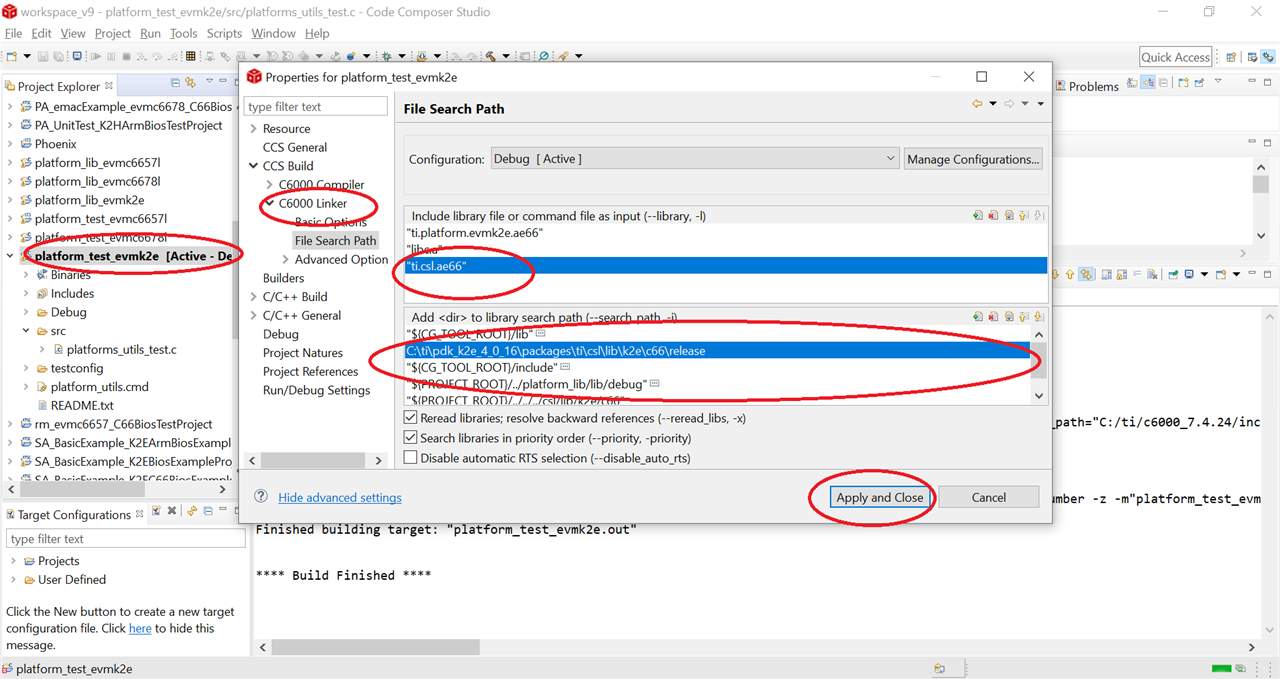Image resolution: width=1280 pixels, height=679 pixels.
Task: Delete the selected library search path directory
Action: (993, 317)
